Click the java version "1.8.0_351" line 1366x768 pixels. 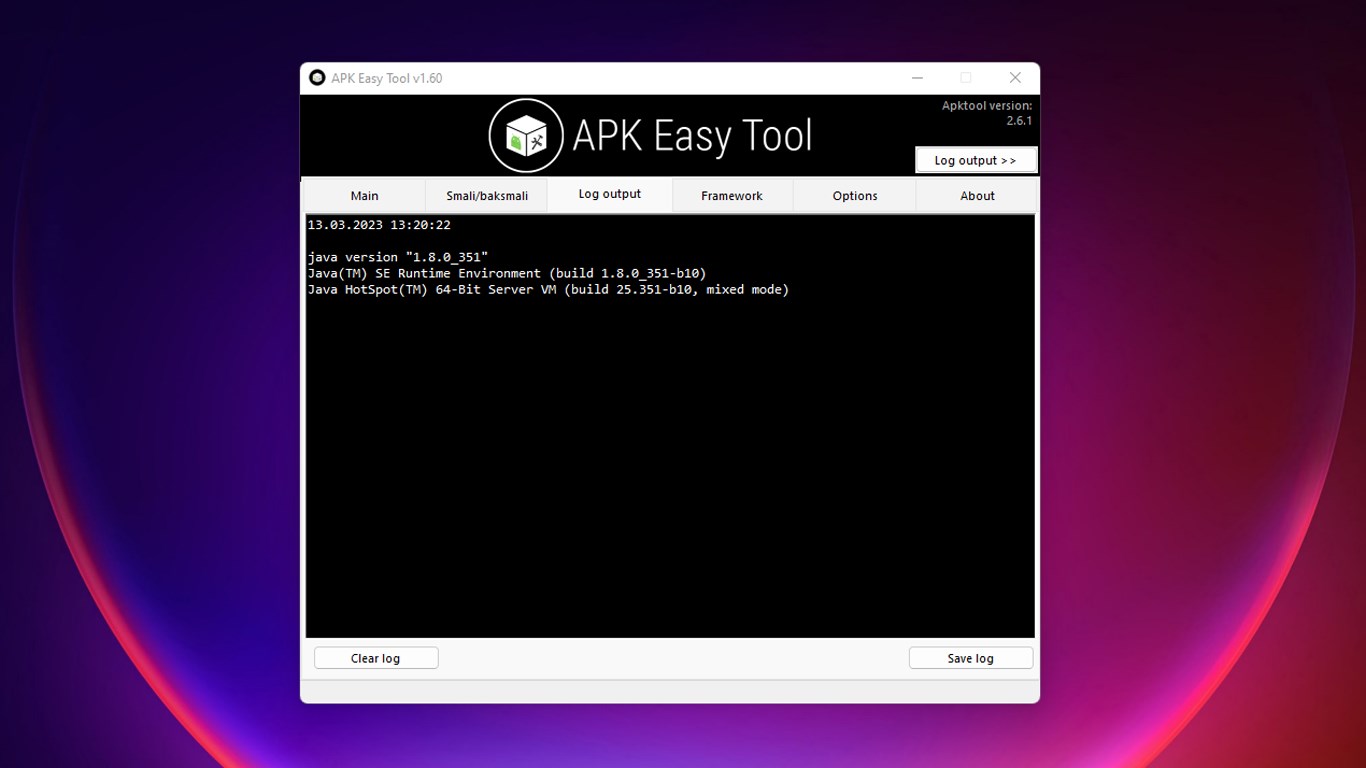click(x=398, y=257)
